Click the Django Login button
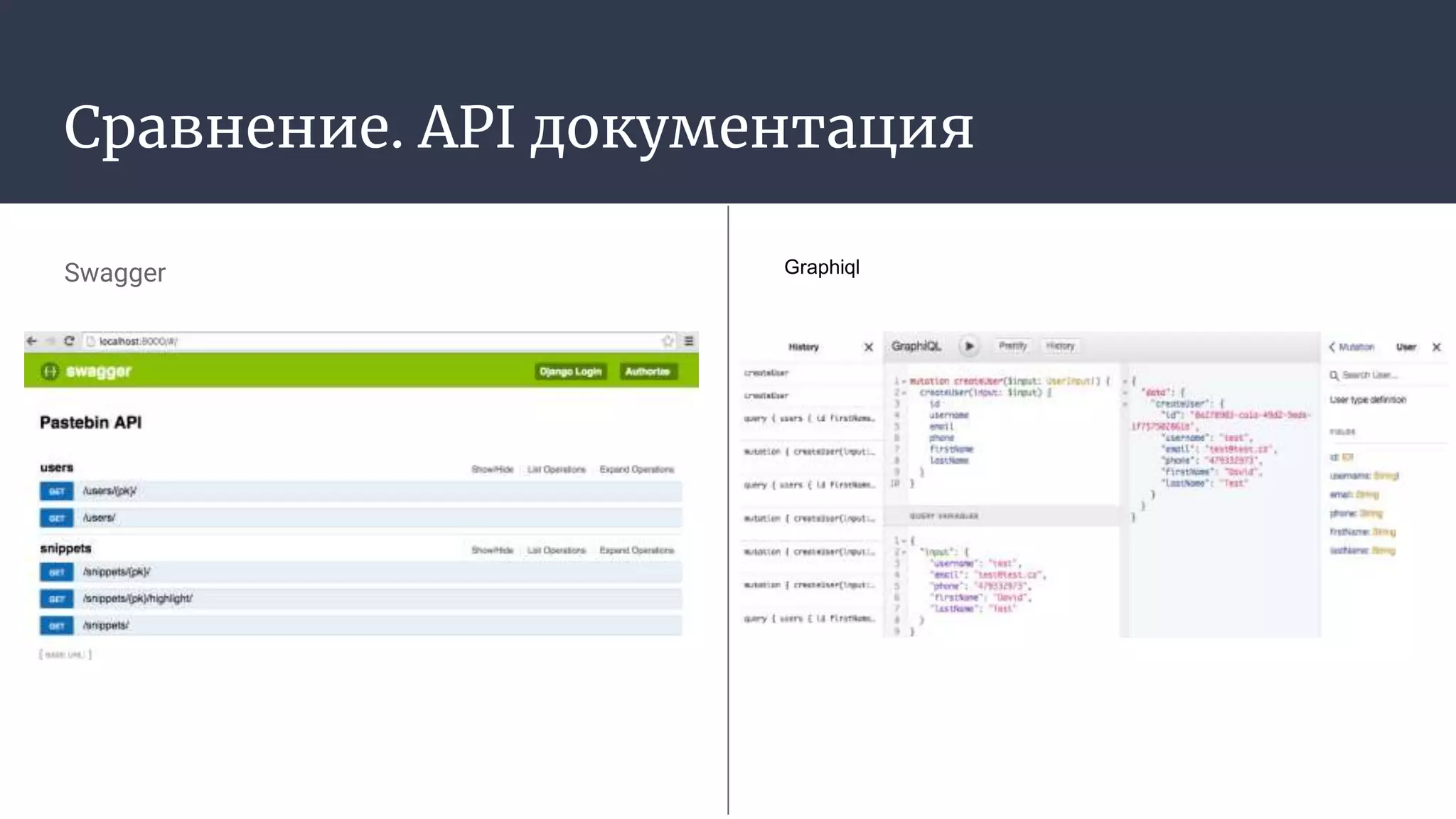The height and width of the screenshot is (819, 1456). coord(570,371)
